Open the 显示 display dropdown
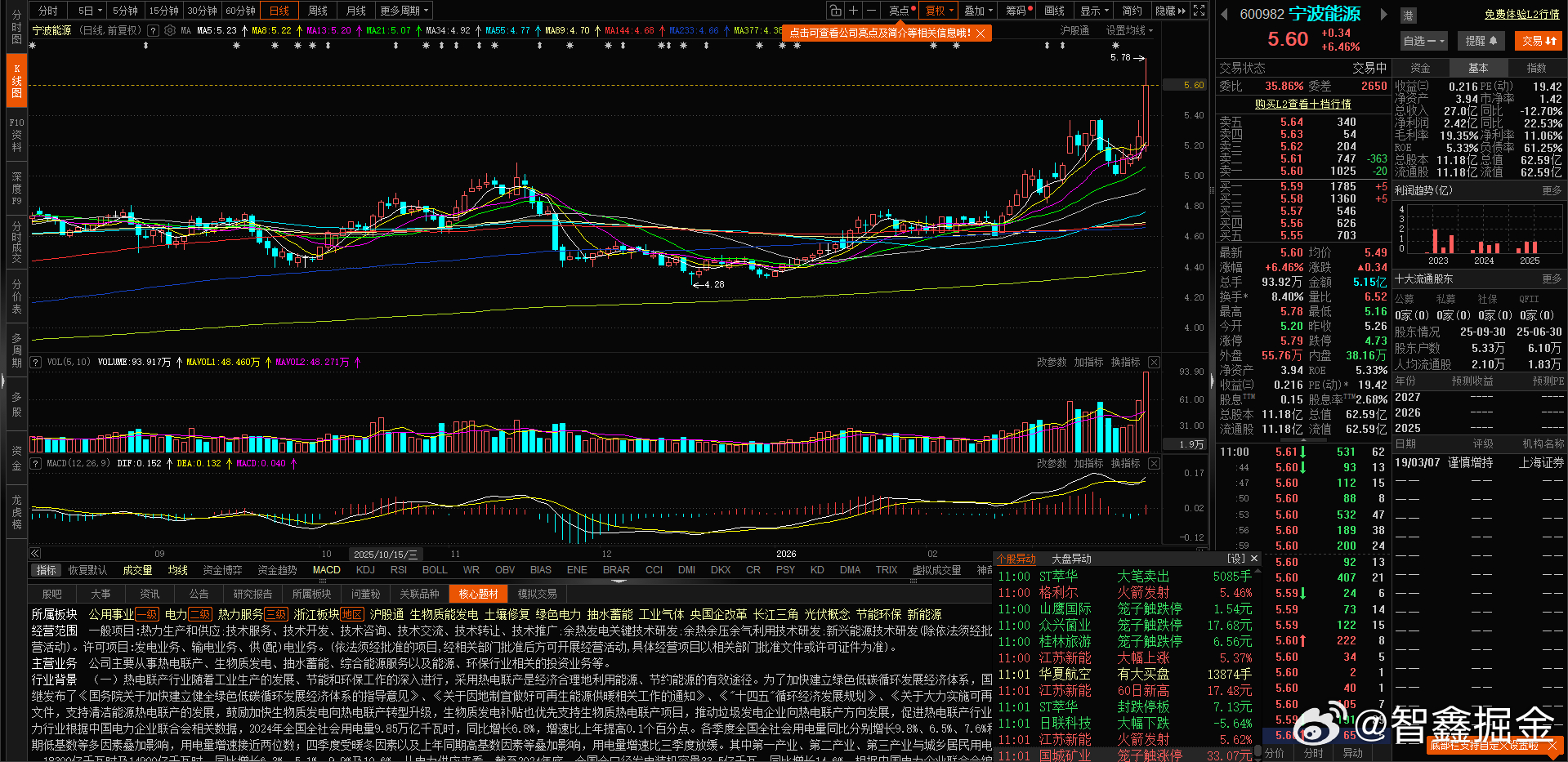Screen dimensions: 1568x762 click(1094, 11)
